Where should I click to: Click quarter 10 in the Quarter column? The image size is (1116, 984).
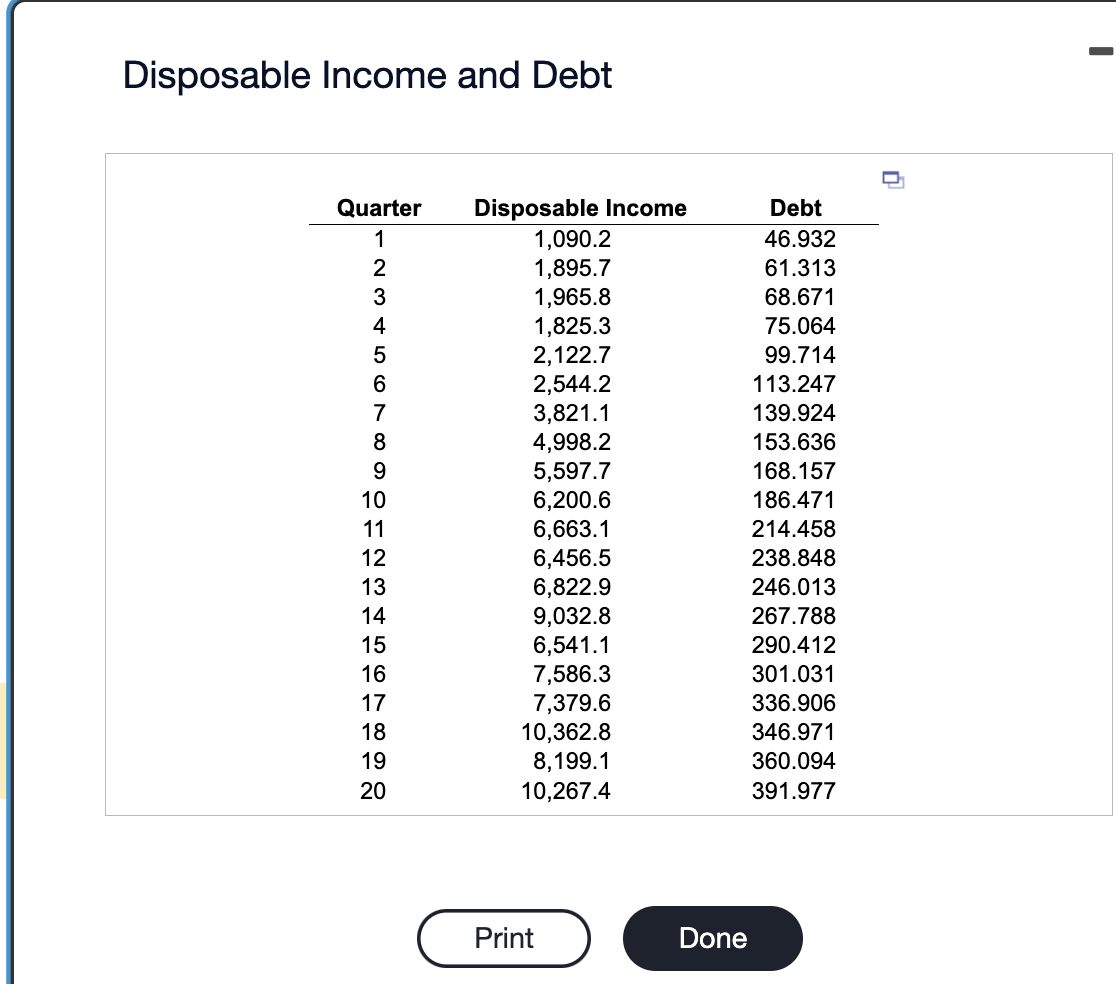pyautogui.click(x=374, y=500)
